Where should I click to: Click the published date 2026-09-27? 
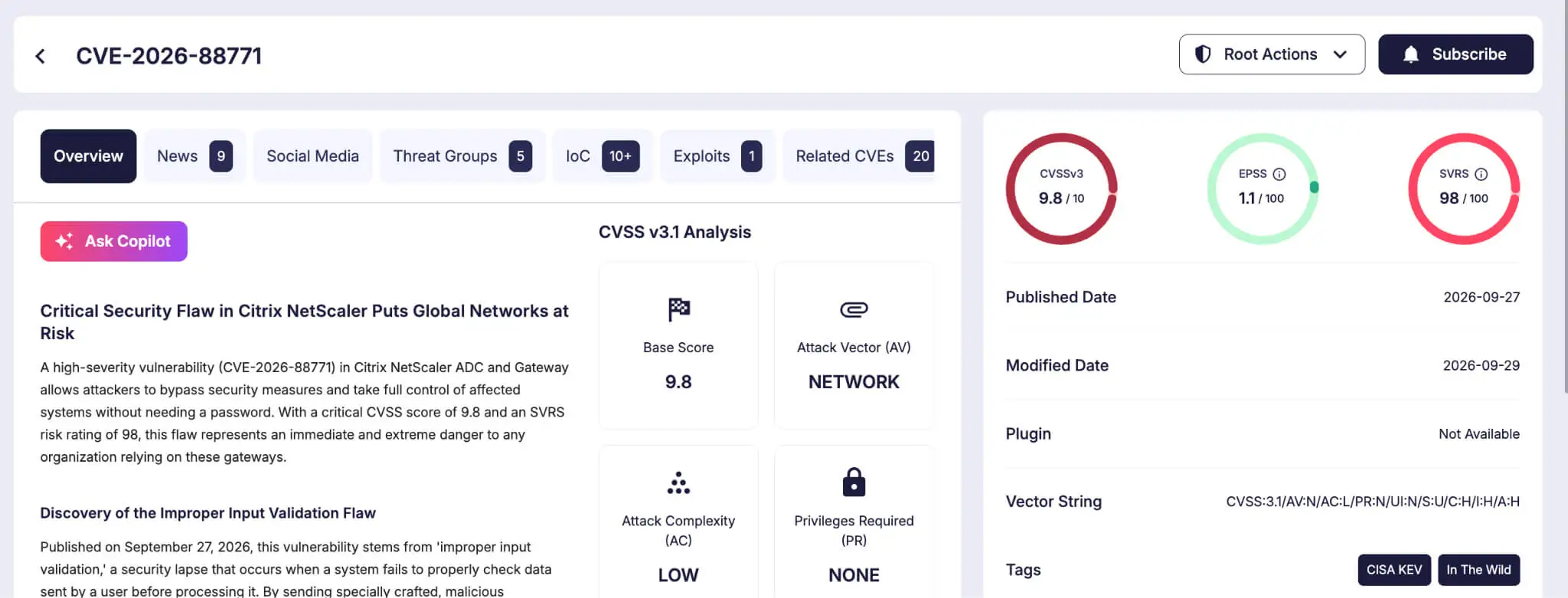coord(1481,297)
